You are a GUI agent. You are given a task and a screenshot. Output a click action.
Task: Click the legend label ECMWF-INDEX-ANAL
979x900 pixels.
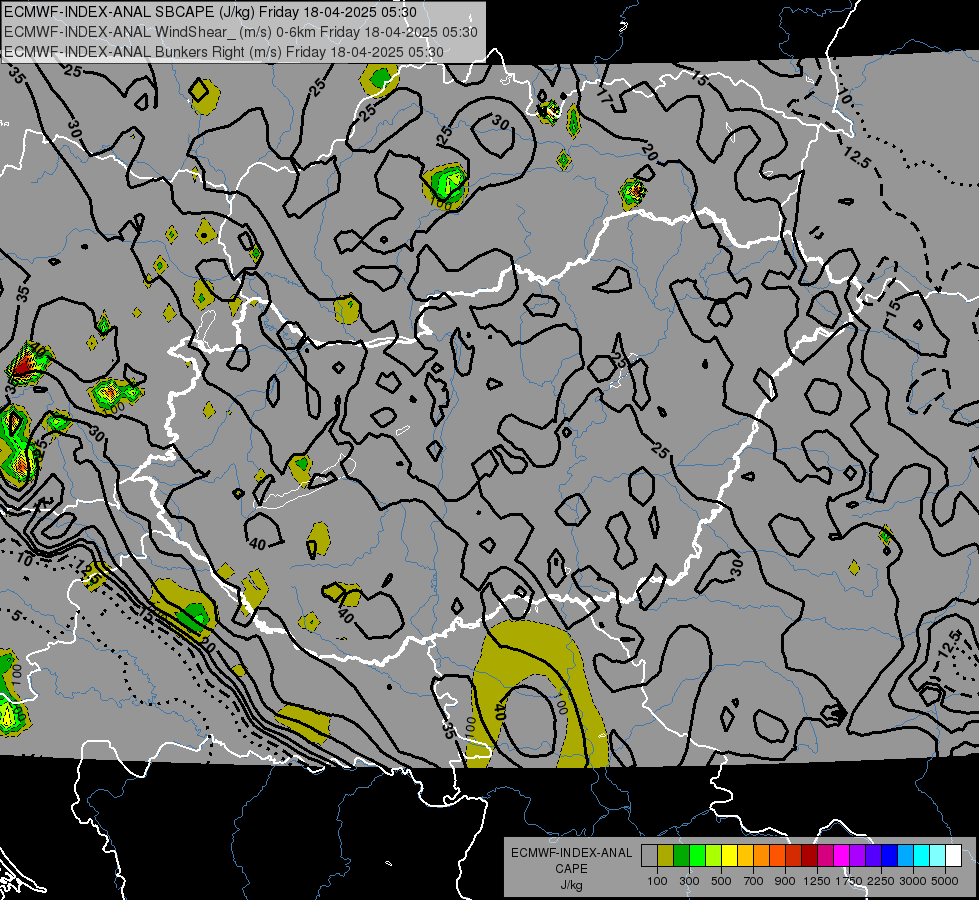(571, 853)
